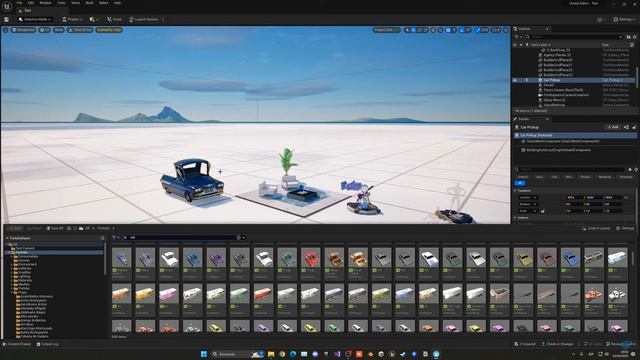Click the Project Size indicator in the viewport

[x=386, y=30]
